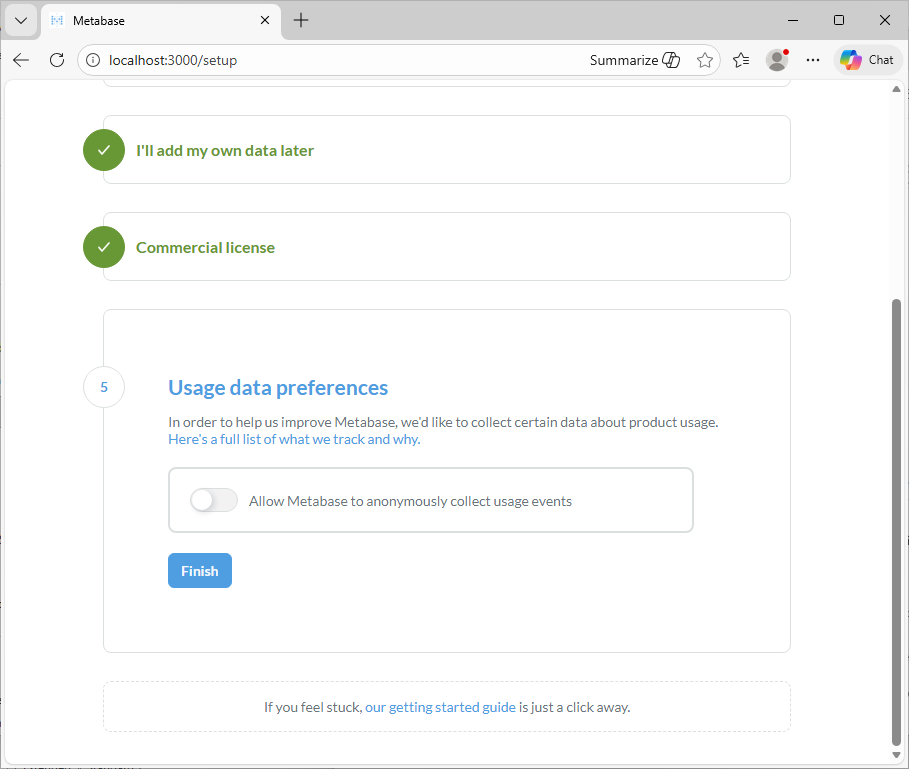Add this page to favorites star

click(x=704, y=60)
